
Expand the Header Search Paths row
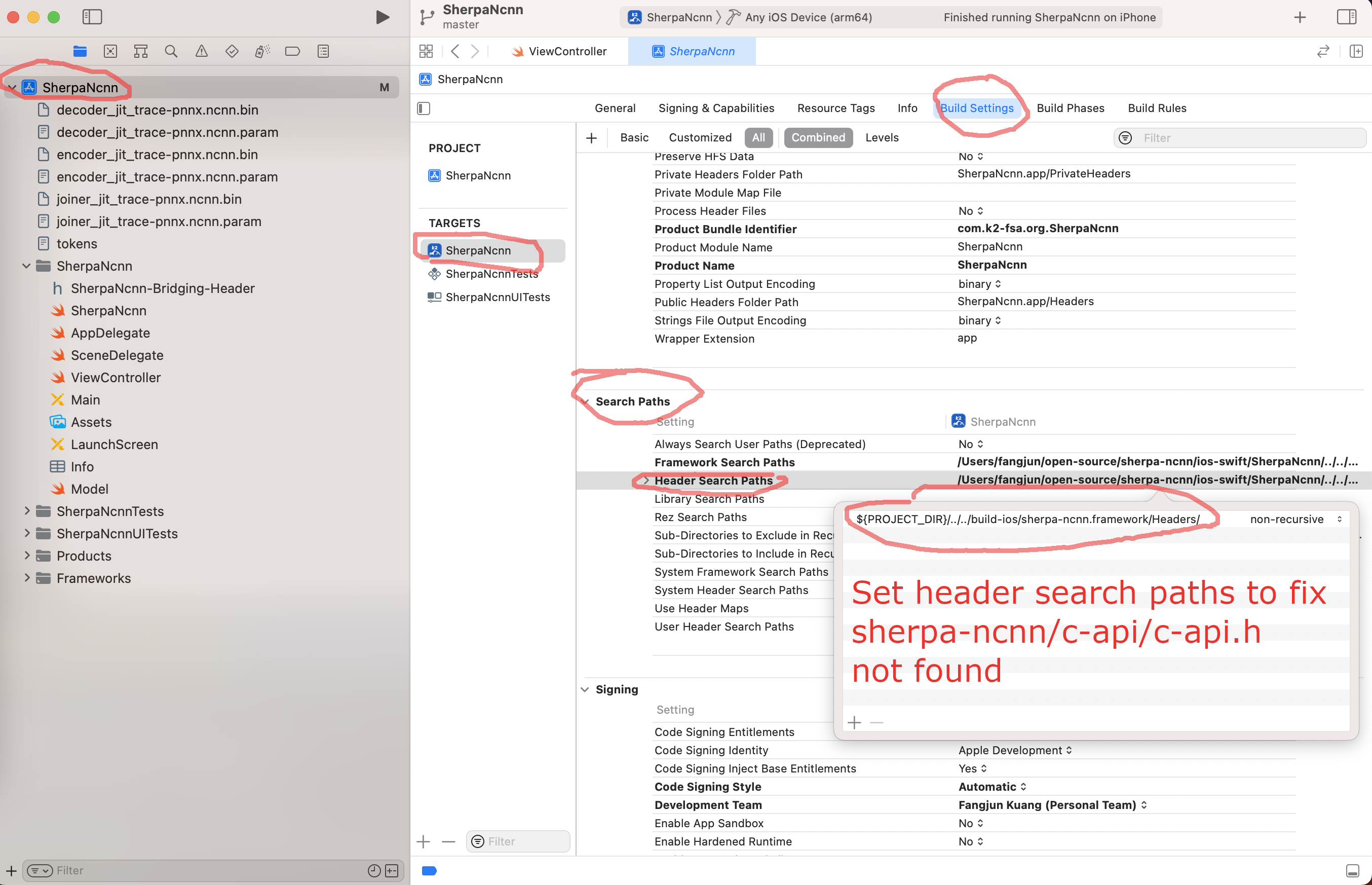tap(646, 481)
